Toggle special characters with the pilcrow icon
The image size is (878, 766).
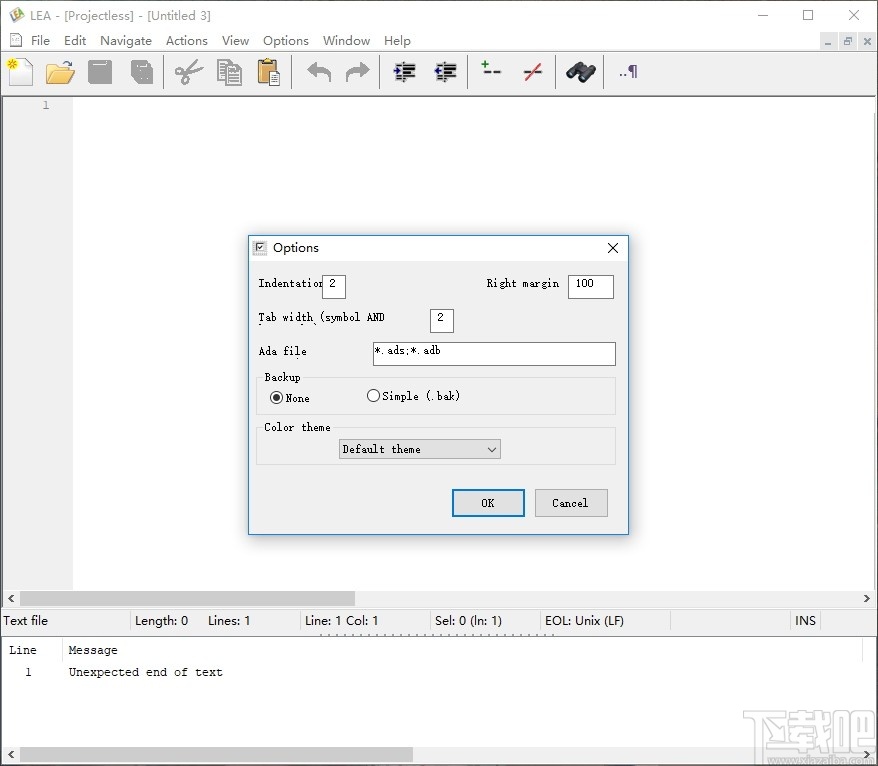(628, 72)
